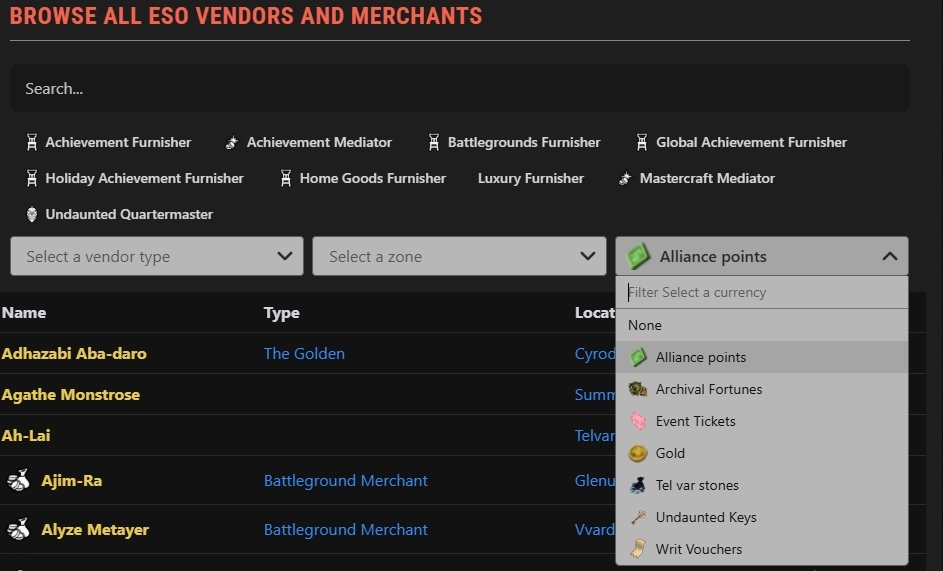Open the Agathe Monstrose vendor page

tap(70, 395)
